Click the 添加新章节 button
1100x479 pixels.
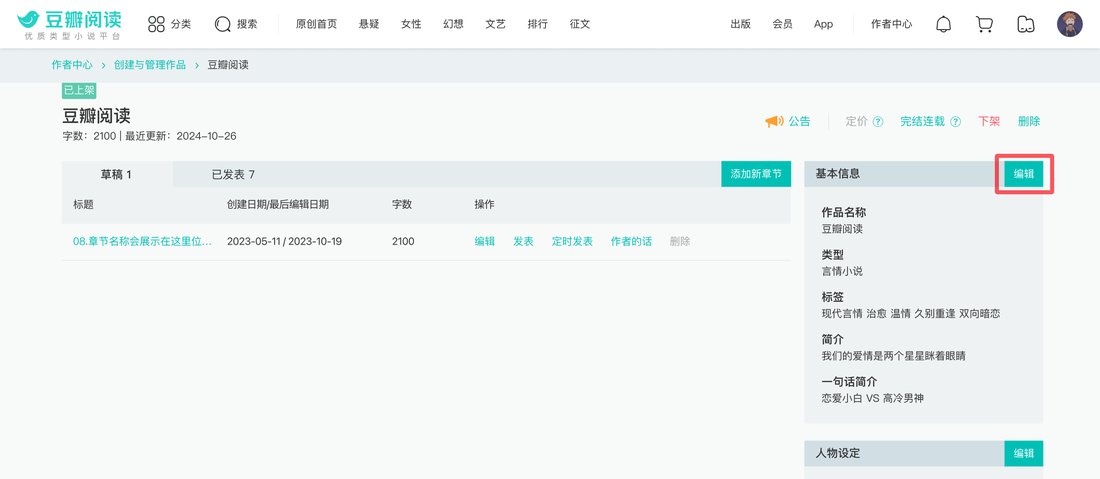pyautogui.click(x=756, y=173)
